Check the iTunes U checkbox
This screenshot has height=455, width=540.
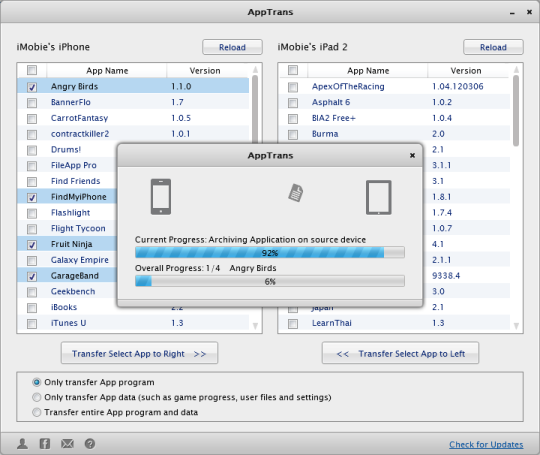pos(32,323)
